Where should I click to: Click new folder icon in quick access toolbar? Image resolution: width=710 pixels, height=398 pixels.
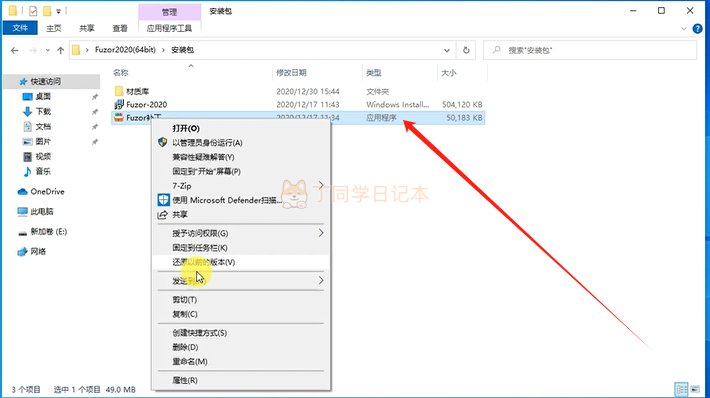coord(47,10)
